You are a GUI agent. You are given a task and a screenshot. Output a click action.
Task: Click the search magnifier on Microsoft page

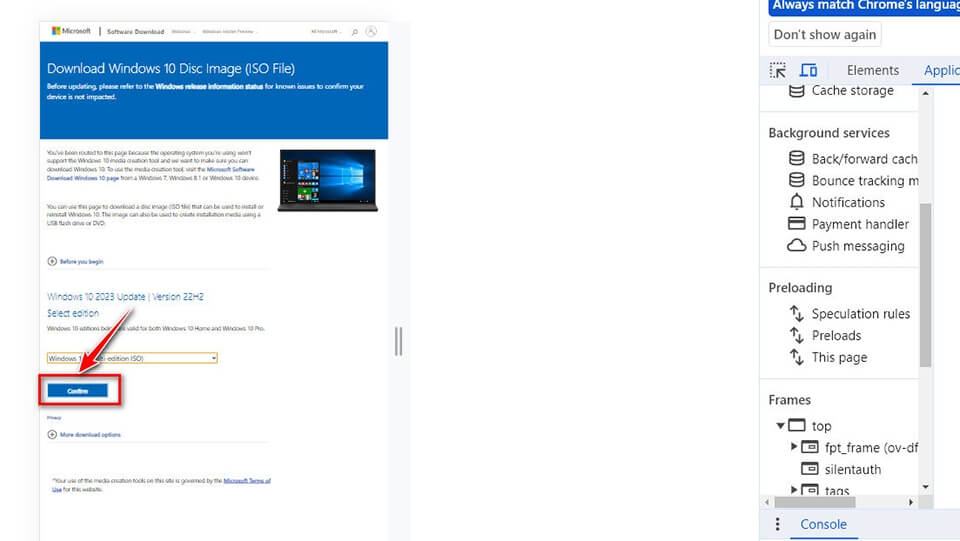click(354, 32)
